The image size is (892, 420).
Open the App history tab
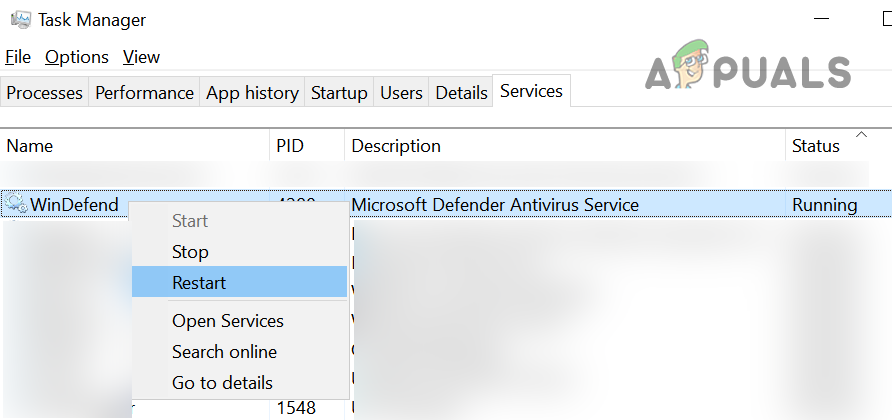(252, 93)
